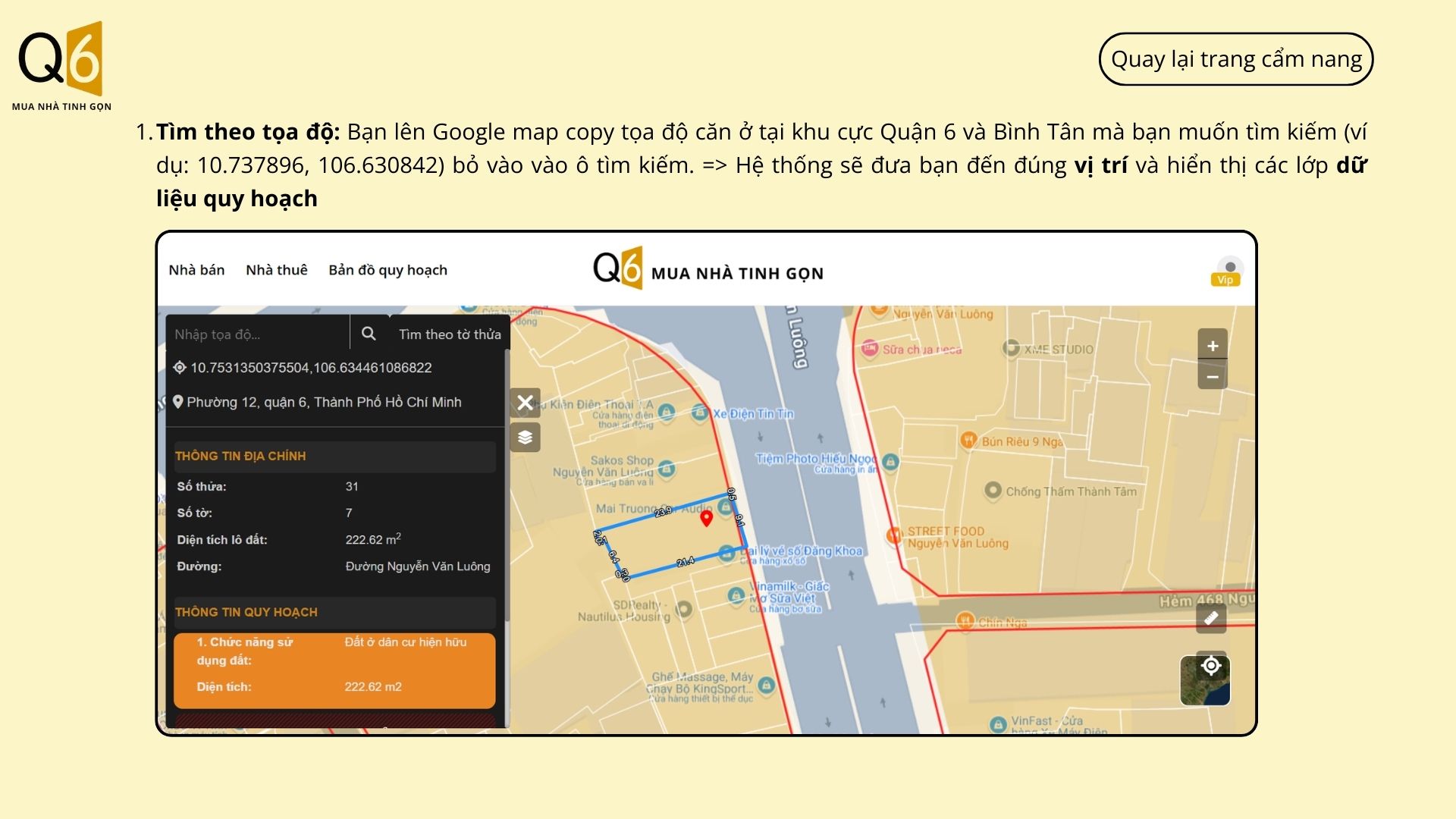Screen dimensions: 1456x819
Task: Click the Diện tích lô đất value 222.62 m²
Action: click(x=373, y=539)
